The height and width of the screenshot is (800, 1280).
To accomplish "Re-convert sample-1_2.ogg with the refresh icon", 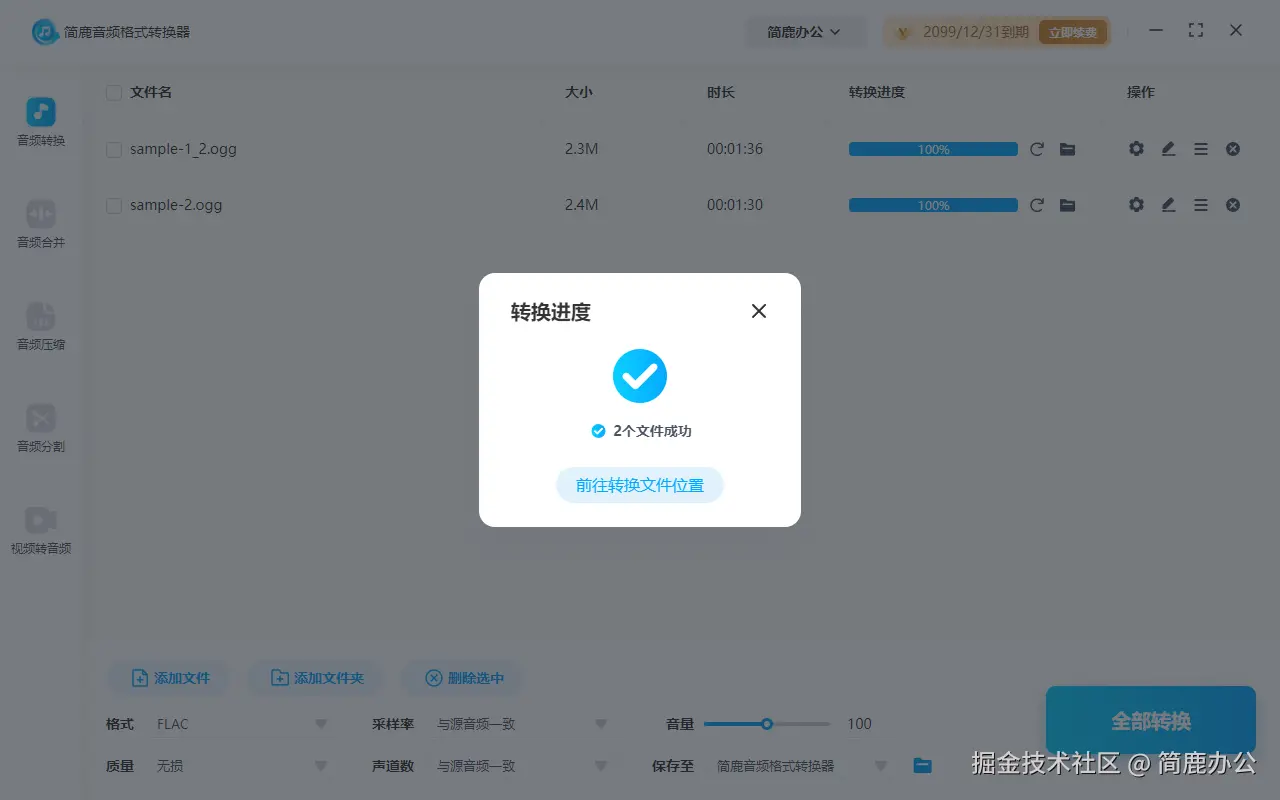I will pyautogui.click(x=1037, y=148).
